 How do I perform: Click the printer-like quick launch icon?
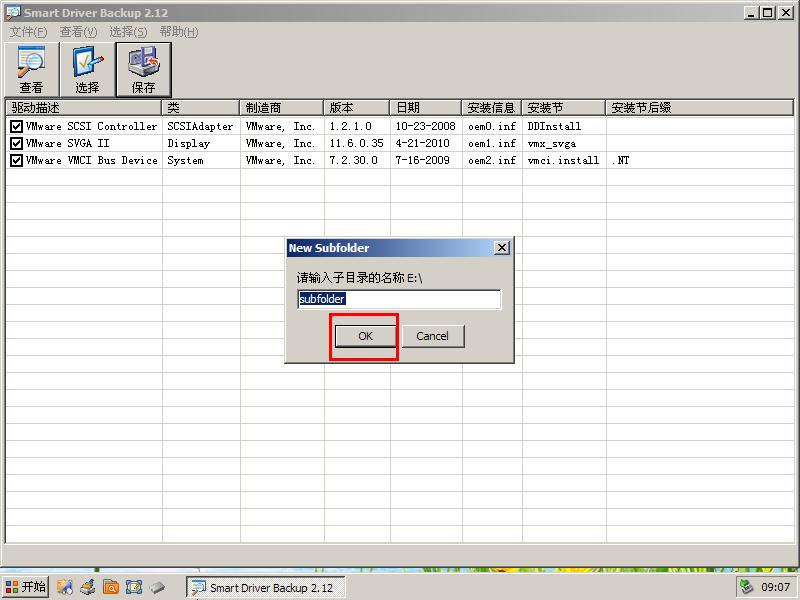point(88,587)
